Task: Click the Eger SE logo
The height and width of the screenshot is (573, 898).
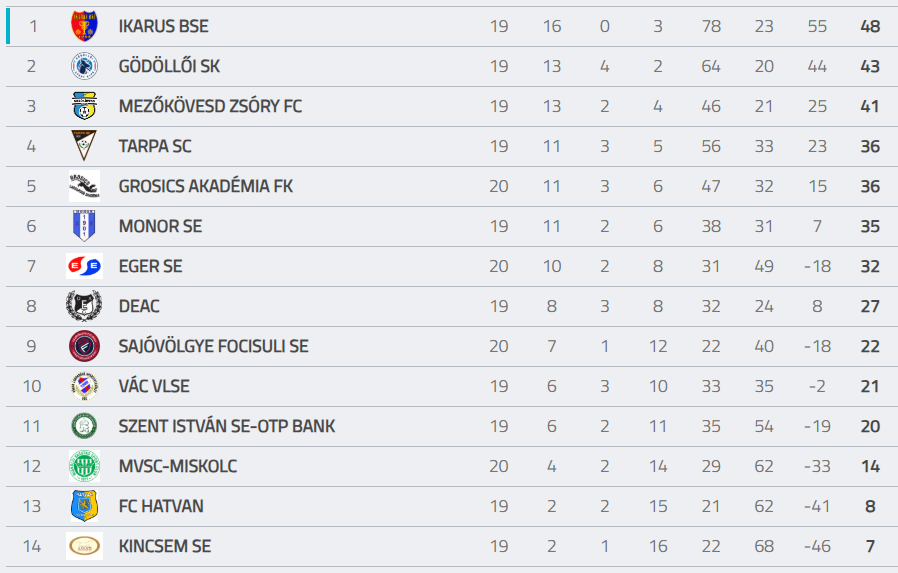Action: click(84, 266)
